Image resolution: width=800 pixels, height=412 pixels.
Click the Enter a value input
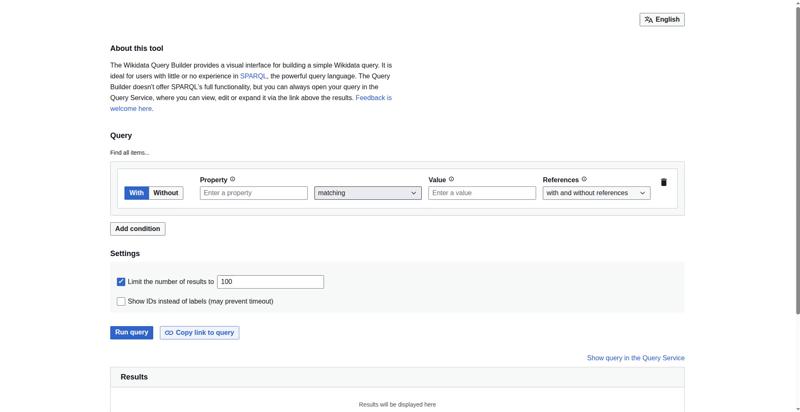click(481, 193)
